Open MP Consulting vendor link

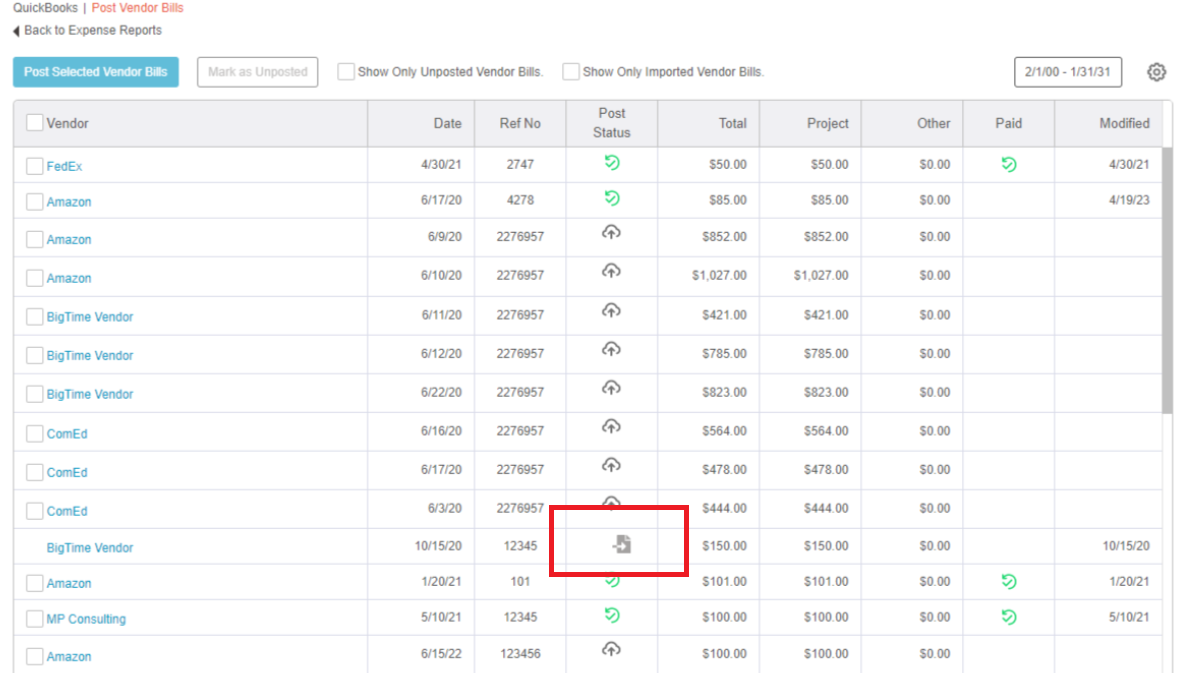(x=86, y=619)
